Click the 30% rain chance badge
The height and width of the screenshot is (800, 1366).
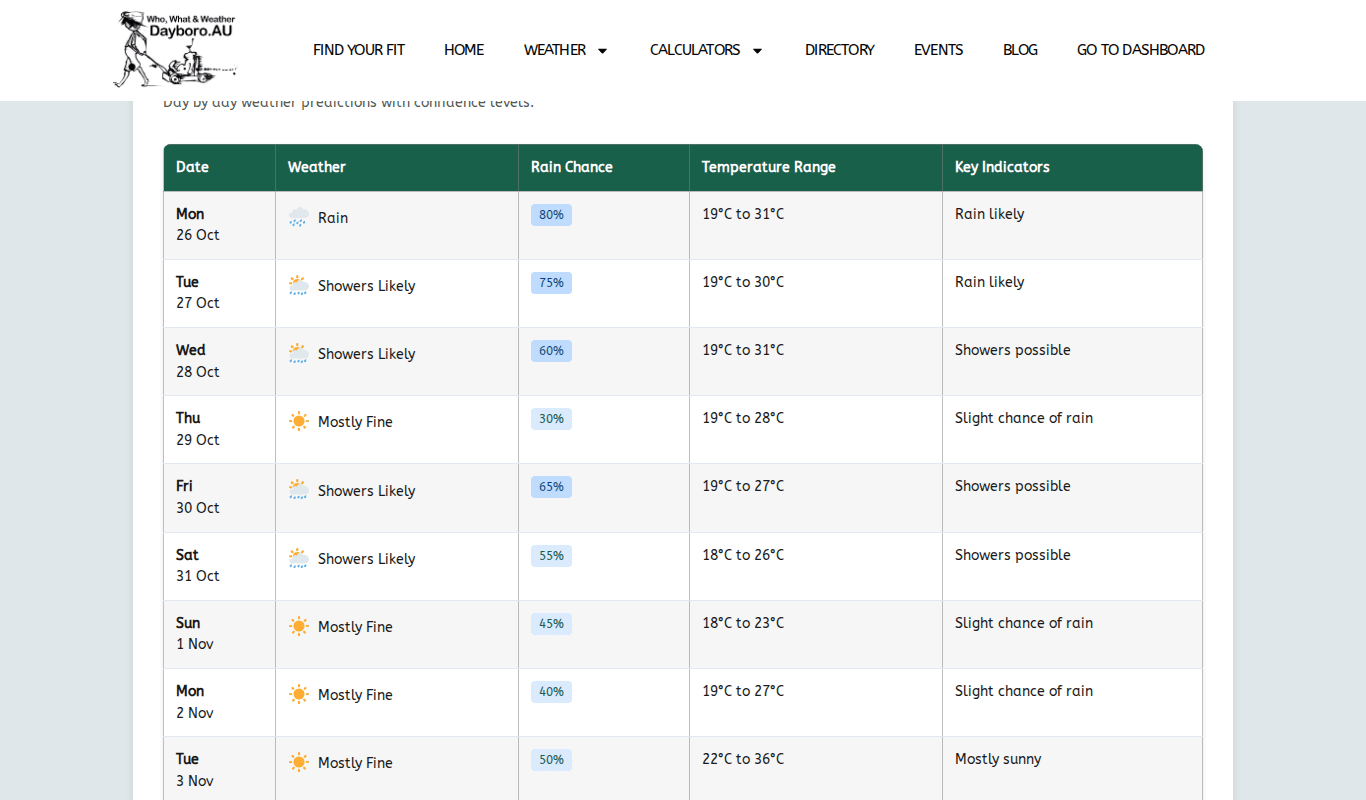click(551, 419)
